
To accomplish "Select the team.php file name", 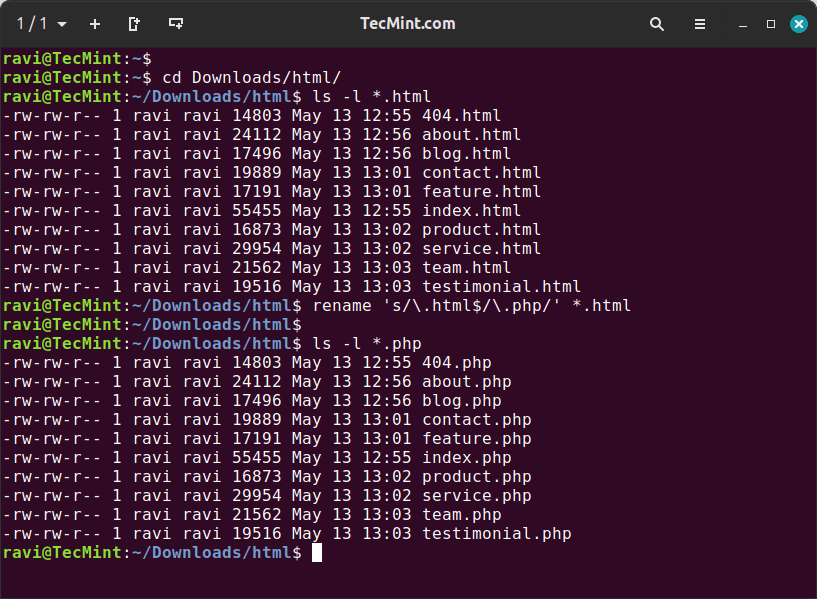I will click(x=462, y=515).
